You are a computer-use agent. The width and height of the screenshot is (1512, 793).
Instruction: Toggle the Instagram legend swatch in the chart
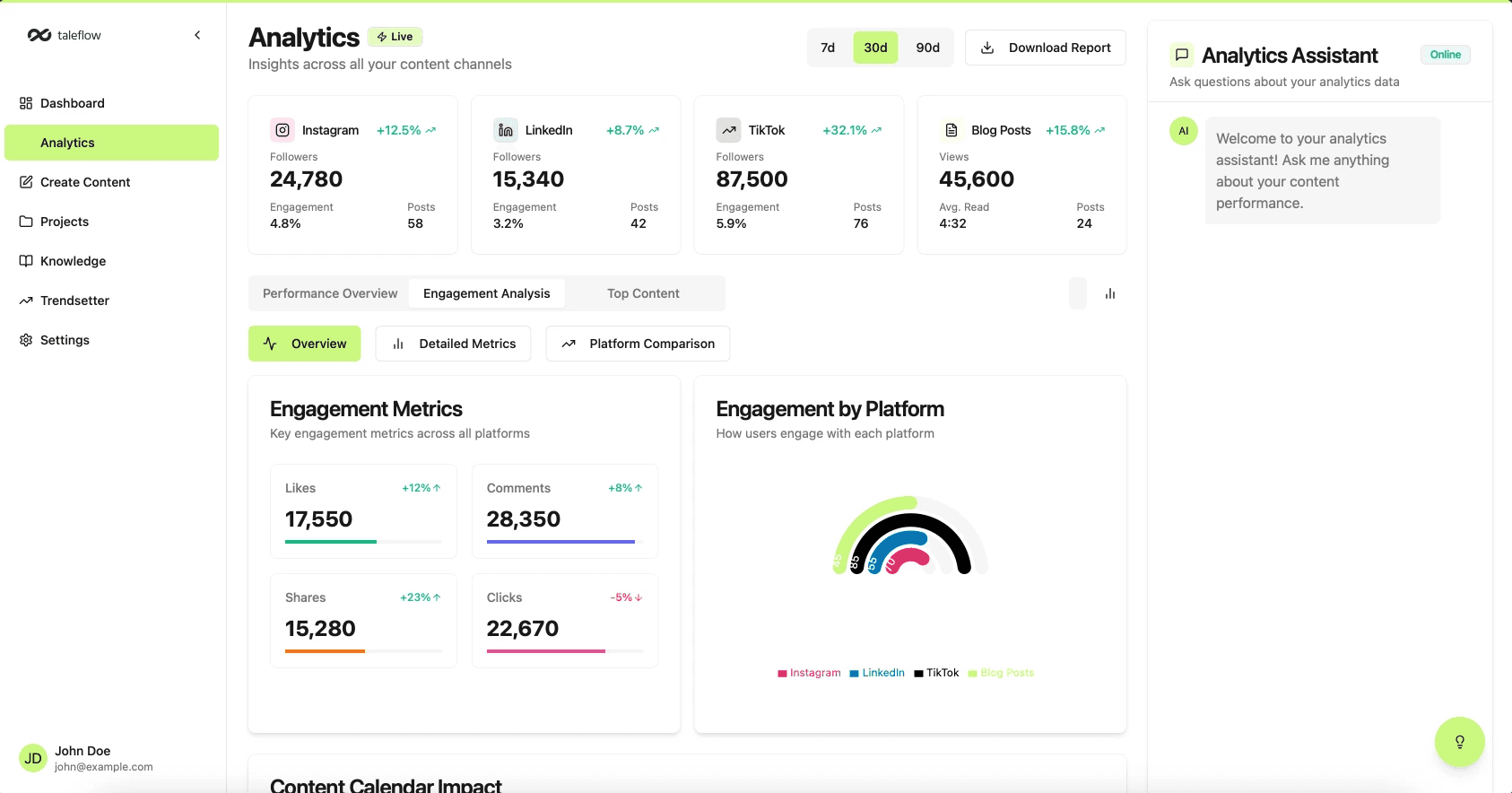(x=782, y=673)
